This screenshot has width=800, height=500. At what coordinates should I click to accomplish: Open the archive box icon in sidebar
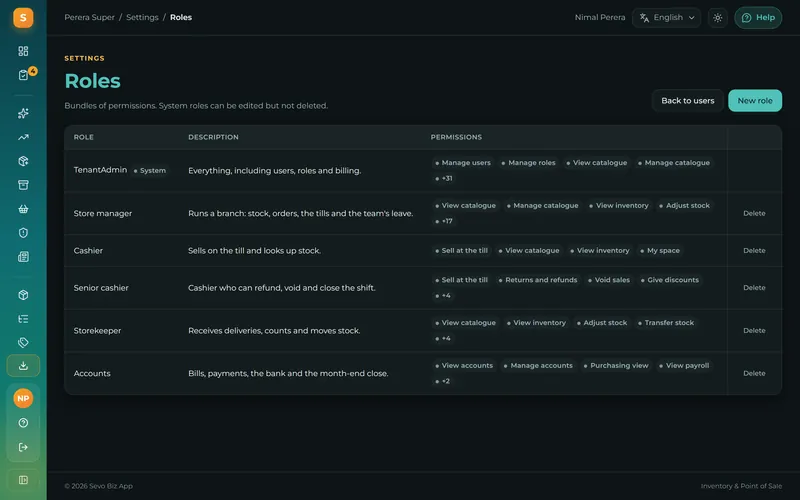[x=23, y=185]
